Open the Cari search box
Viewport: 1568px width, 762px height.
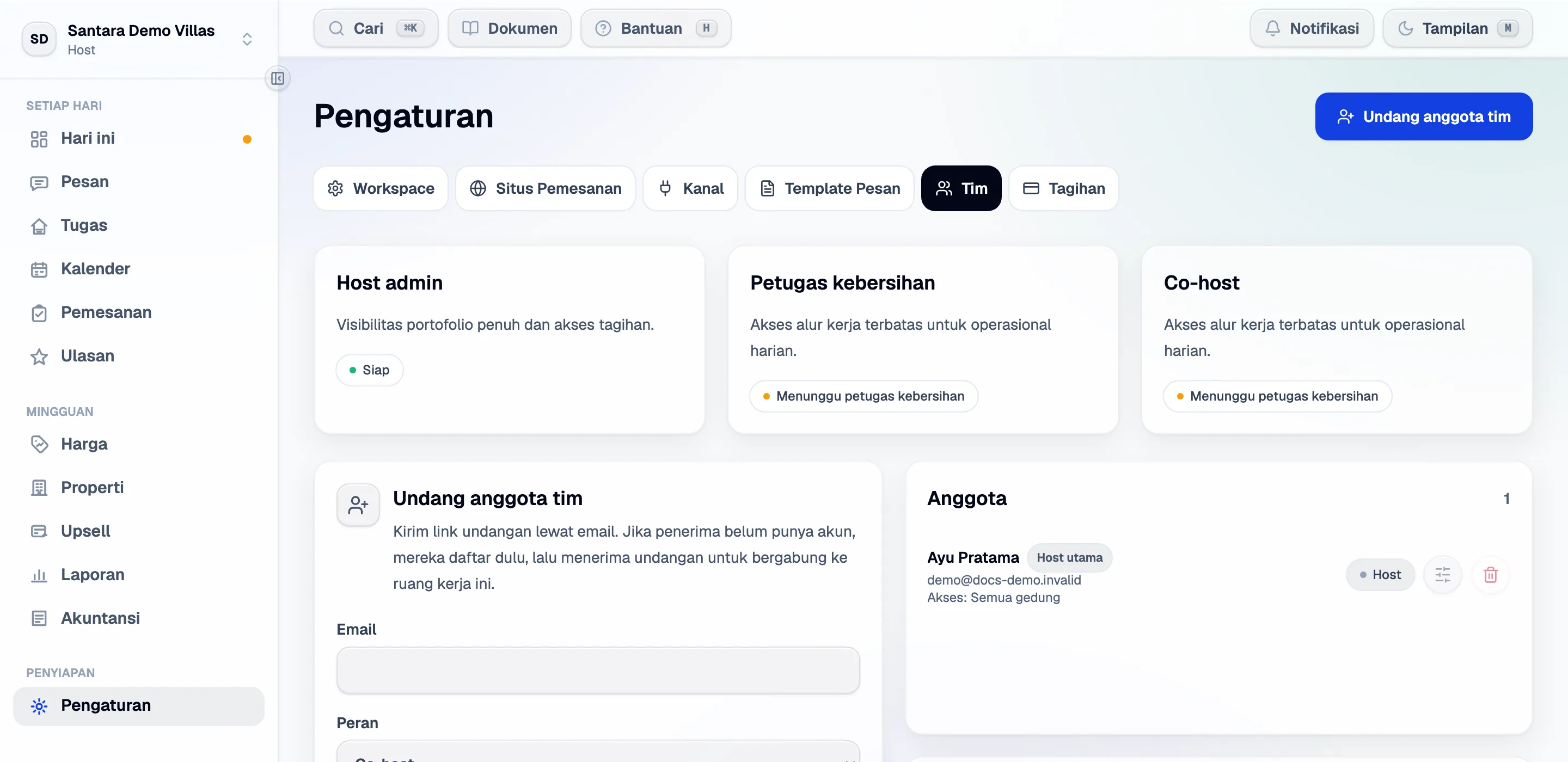376,28
